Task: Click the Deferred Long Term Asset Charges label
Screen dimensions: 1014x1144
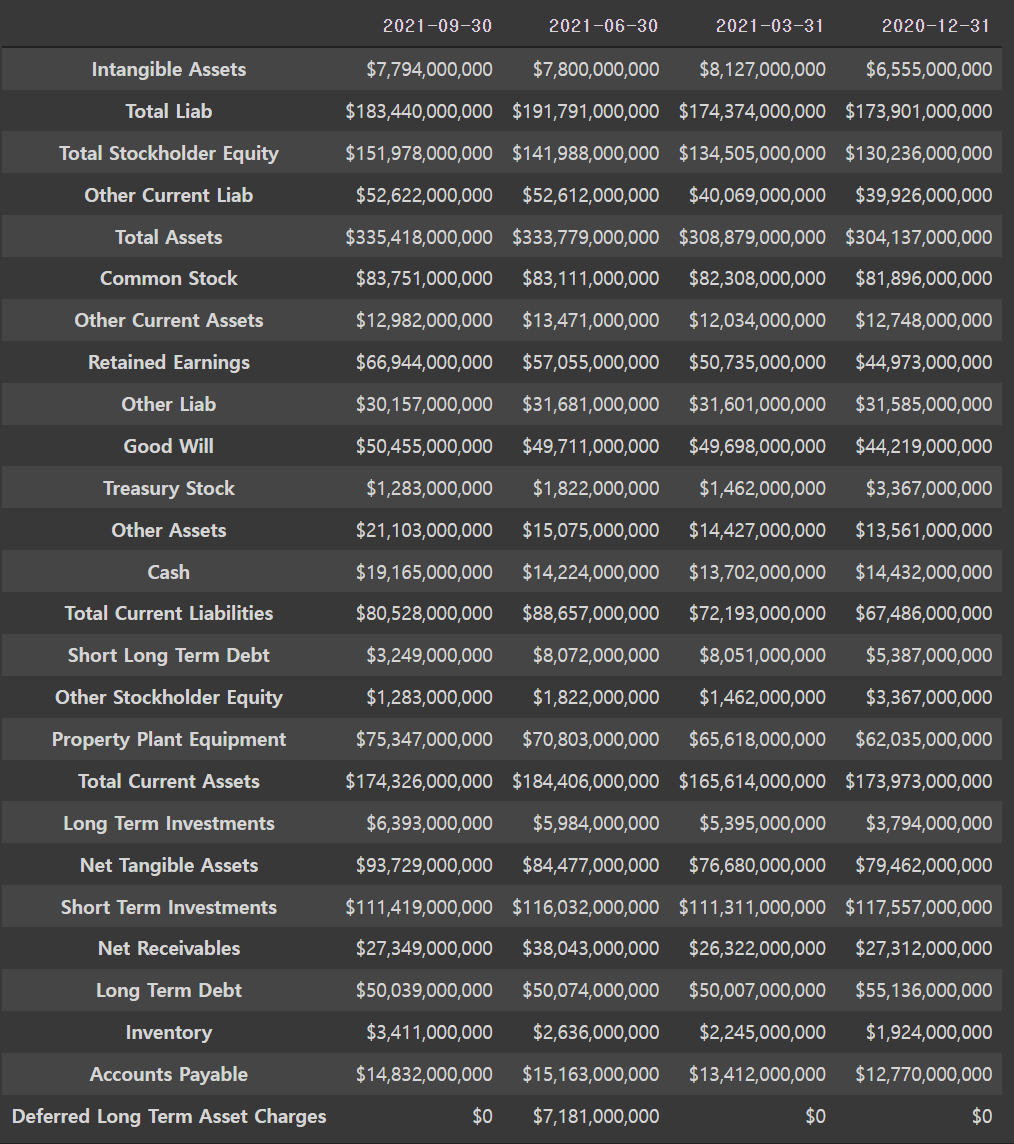Action: [x=169, y=1116]
